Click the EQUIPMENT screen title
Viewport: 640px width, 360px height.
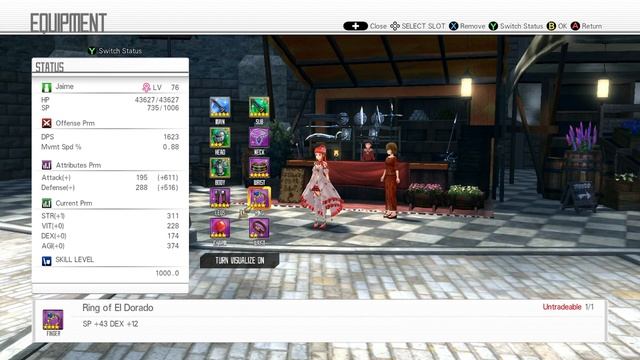tap(68, 22)
